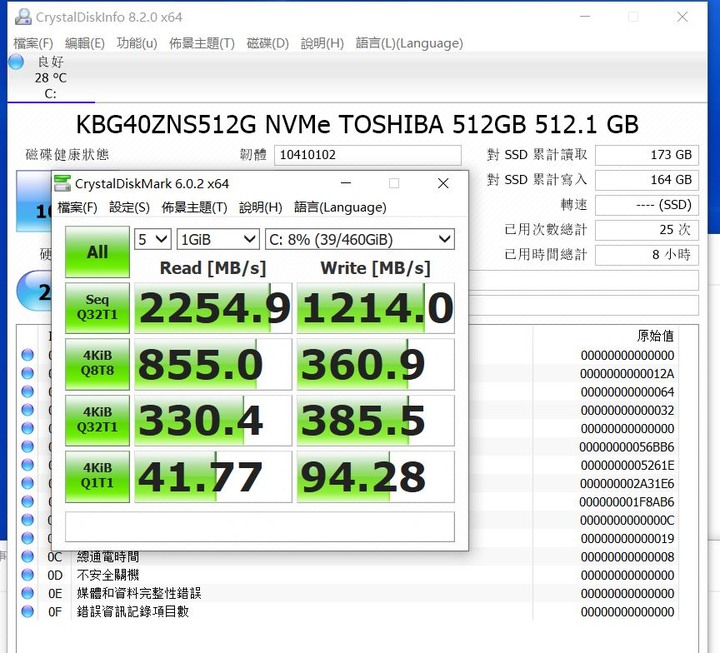Run all benchmarks with the All button
Image resolution: width=720 pixels, height=653 pixels.
[x=97, y=252]
